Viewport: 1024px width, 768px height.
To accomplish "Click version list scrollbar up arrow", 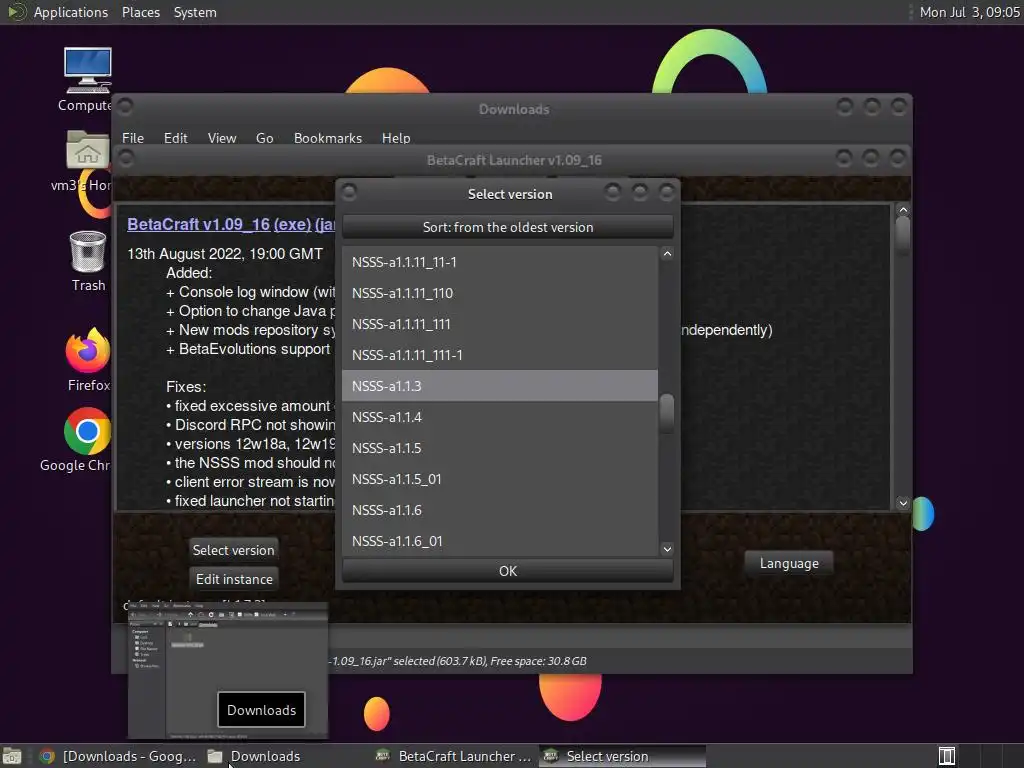I will 667,254.
